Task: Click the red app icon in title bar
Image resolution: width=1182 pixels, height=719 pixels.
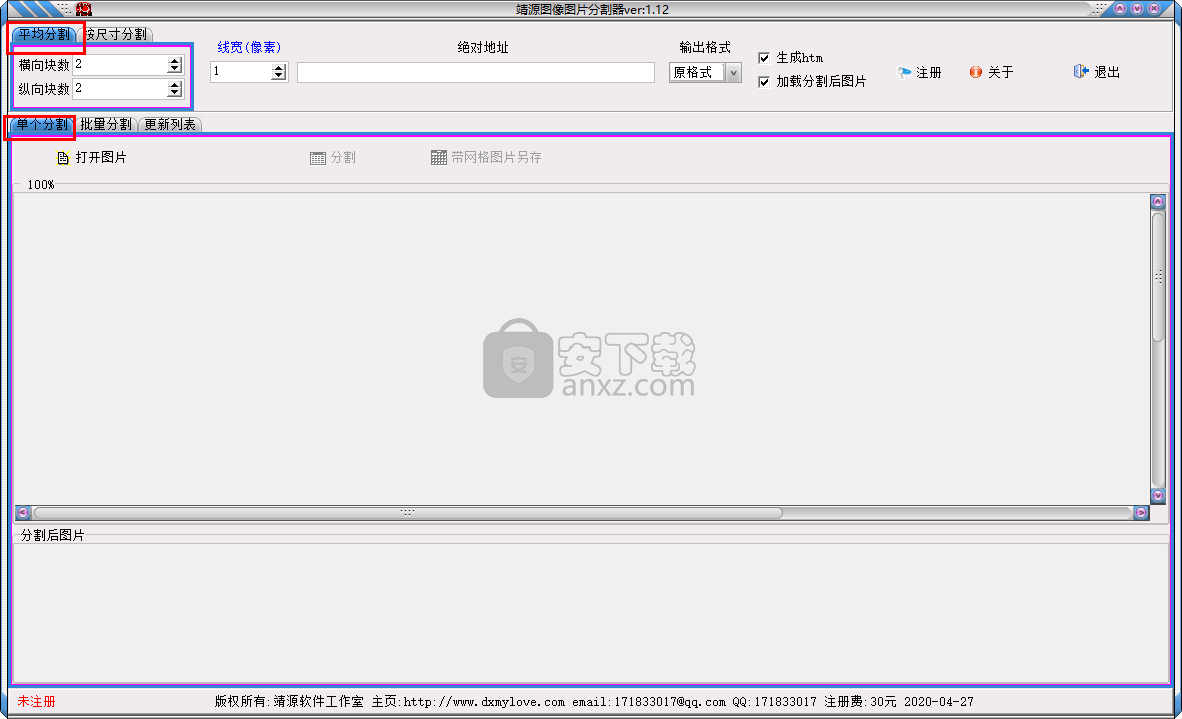Action: [x=84, y=9]
